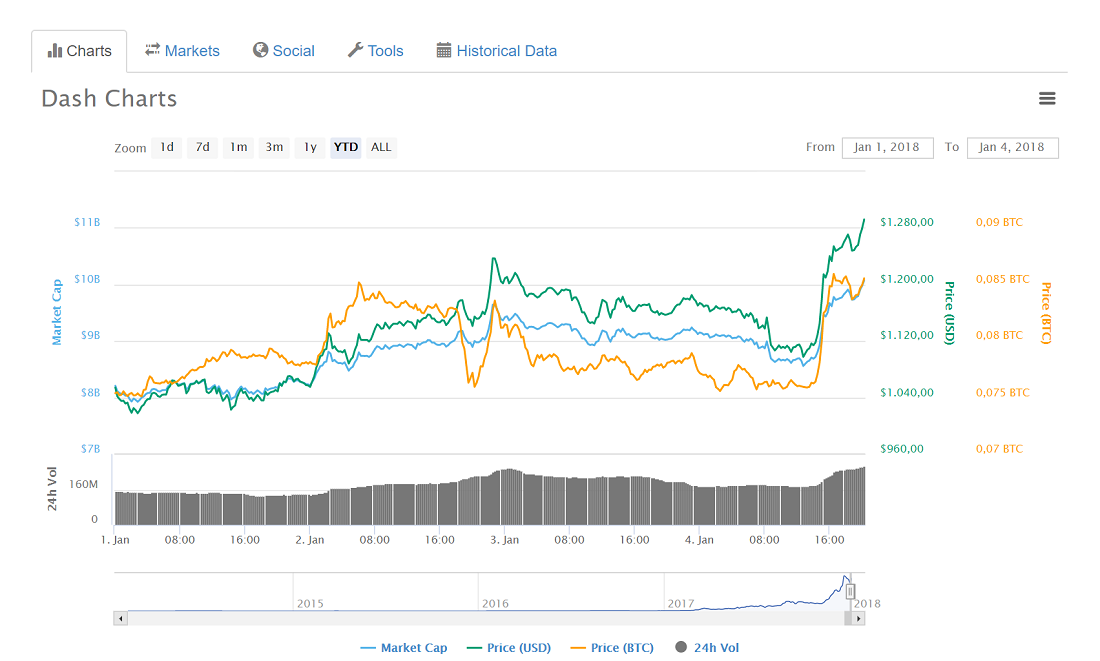Click the 0,09 BTC axis label
1100x661 pixels.
click(x=999, y=222)
